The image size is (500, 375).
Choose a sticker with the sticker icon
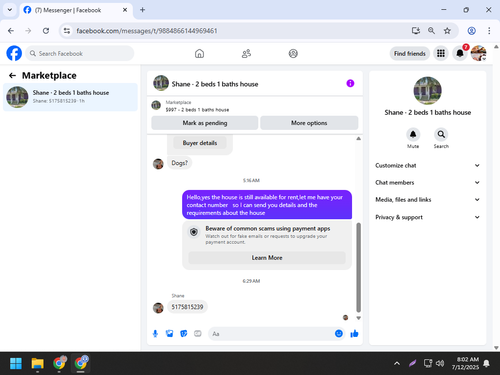coord(184,334)
